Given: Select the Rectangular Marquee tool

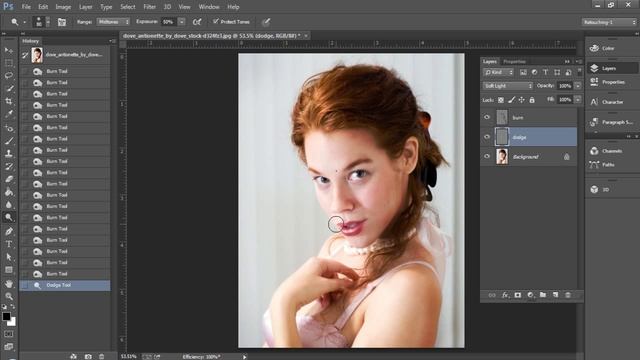Looking at the screenshot, I should (9, 63).
